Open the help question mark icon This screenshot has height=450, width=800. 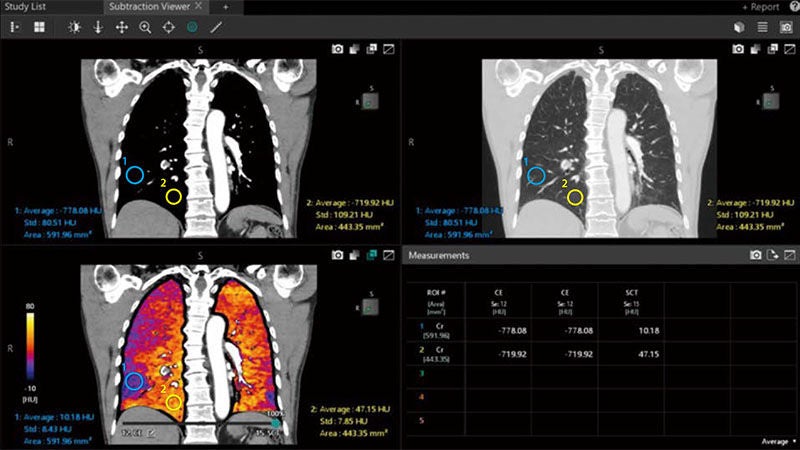[795, 7]
